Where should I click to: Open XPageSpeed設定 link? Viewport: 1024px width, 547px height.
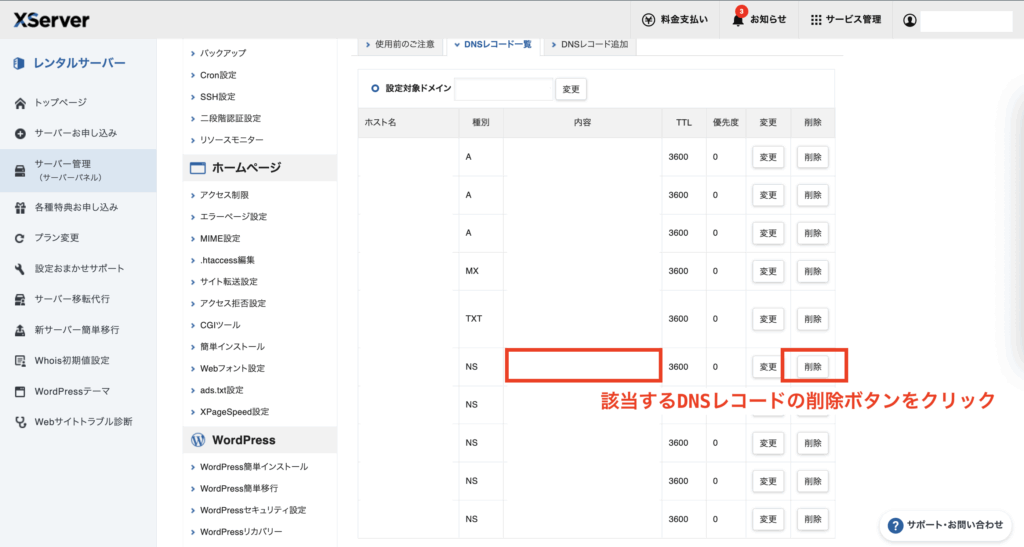[234, 412]
